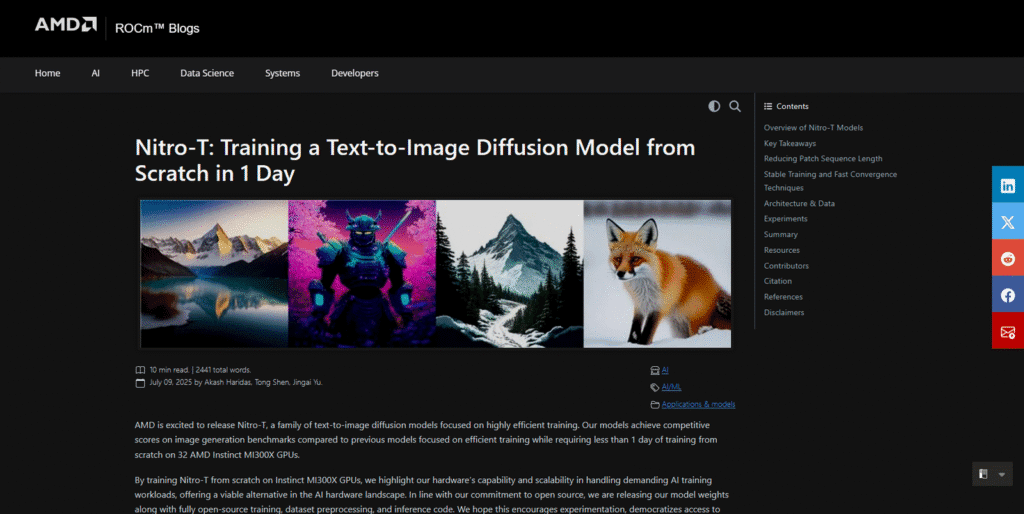The height and width of the screenshot is (514, 1024).
Task: Jump to Citation section
Action: (x=778, y=281)
